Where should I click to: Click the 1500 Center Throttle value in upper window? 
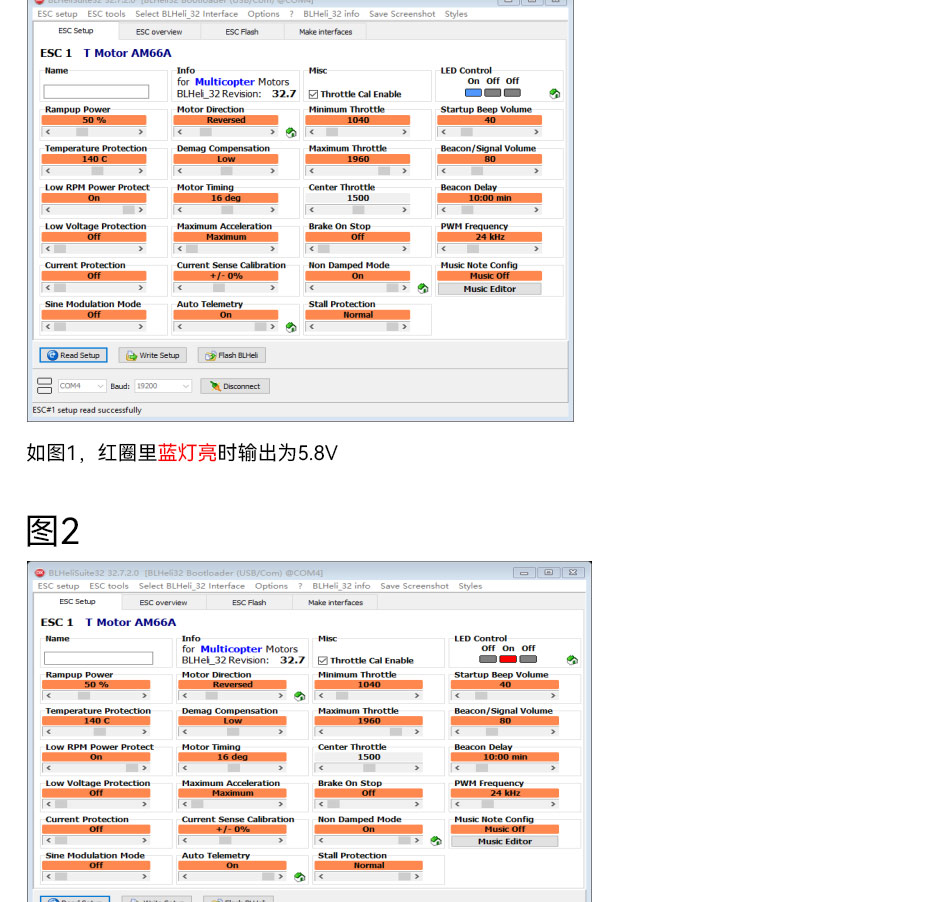click(358, 198)
